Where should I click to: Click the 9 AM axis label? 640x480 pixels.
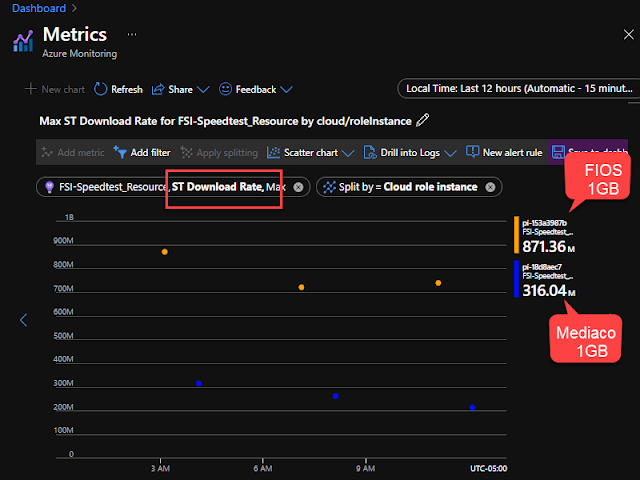click(x=365, y=469)
